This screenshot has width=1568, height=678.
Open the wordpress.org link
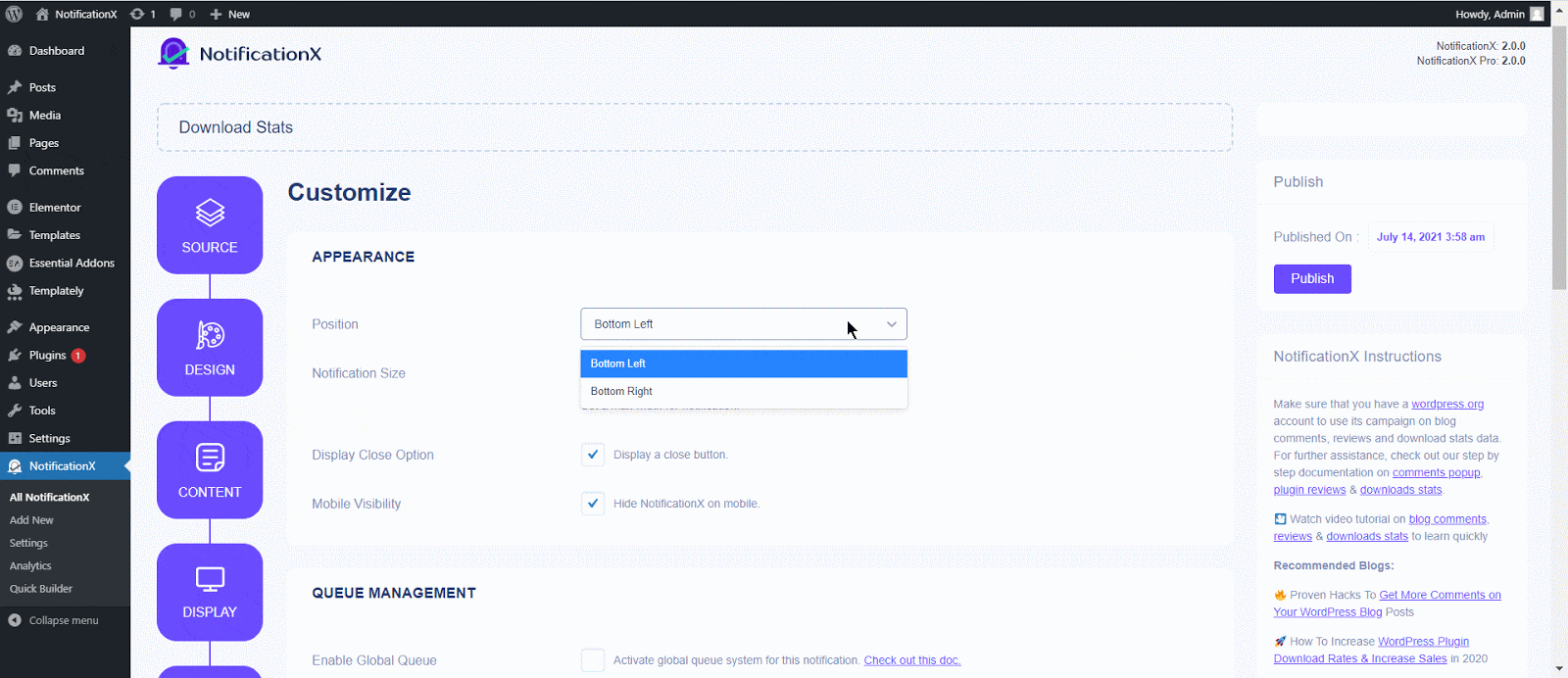(x=1447, y=404)
